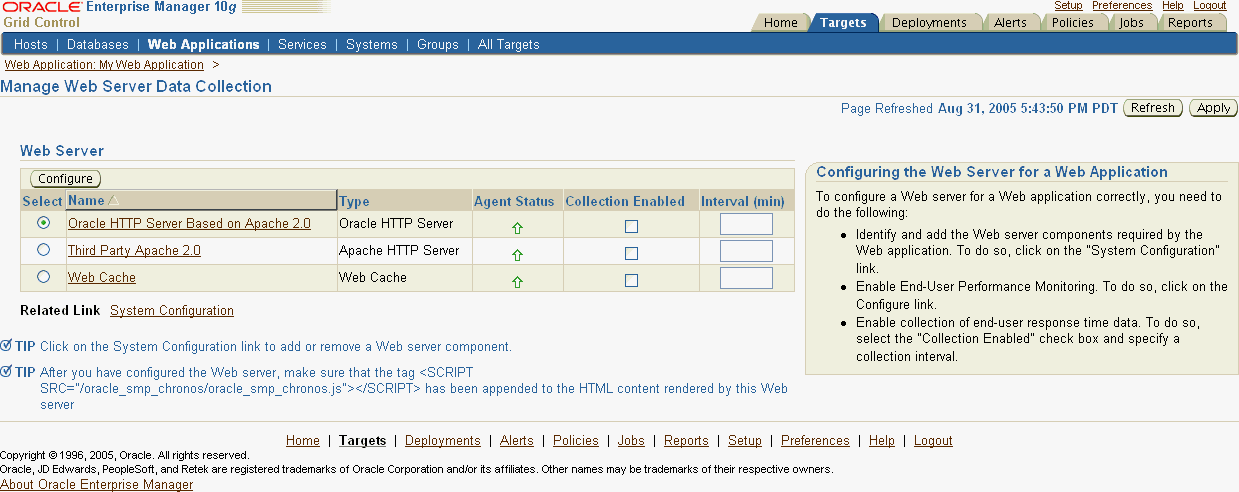Viewport: 1239px width, 492px height.
Task: Follow the My Web Application breadcrumb link
Action: pos(104,65)
